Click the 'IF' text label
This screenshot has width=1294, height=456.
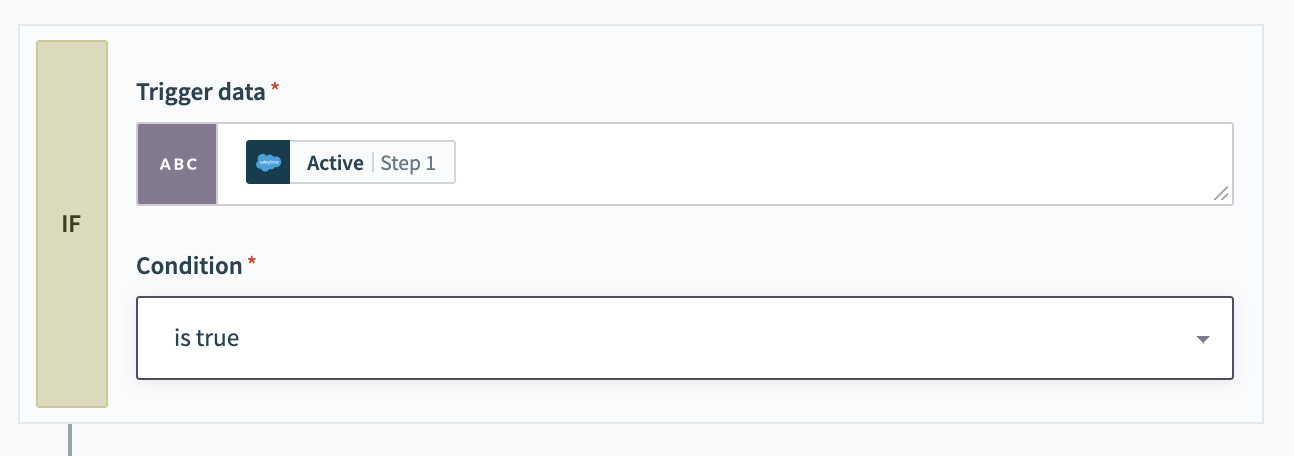[x=71, y=224]
